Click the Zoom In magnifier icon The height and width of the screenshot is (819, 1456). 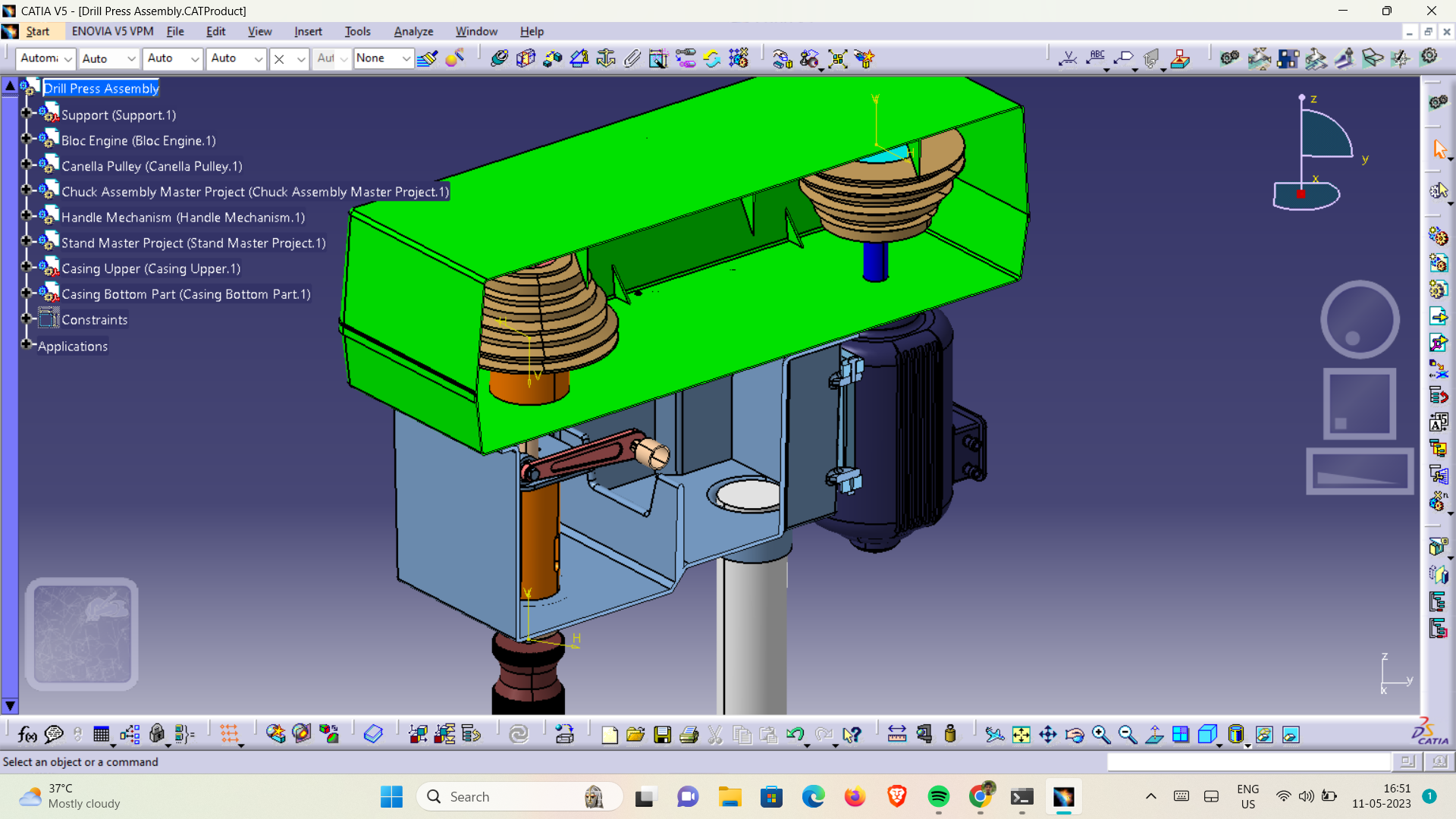click(x=1101, y=734)
